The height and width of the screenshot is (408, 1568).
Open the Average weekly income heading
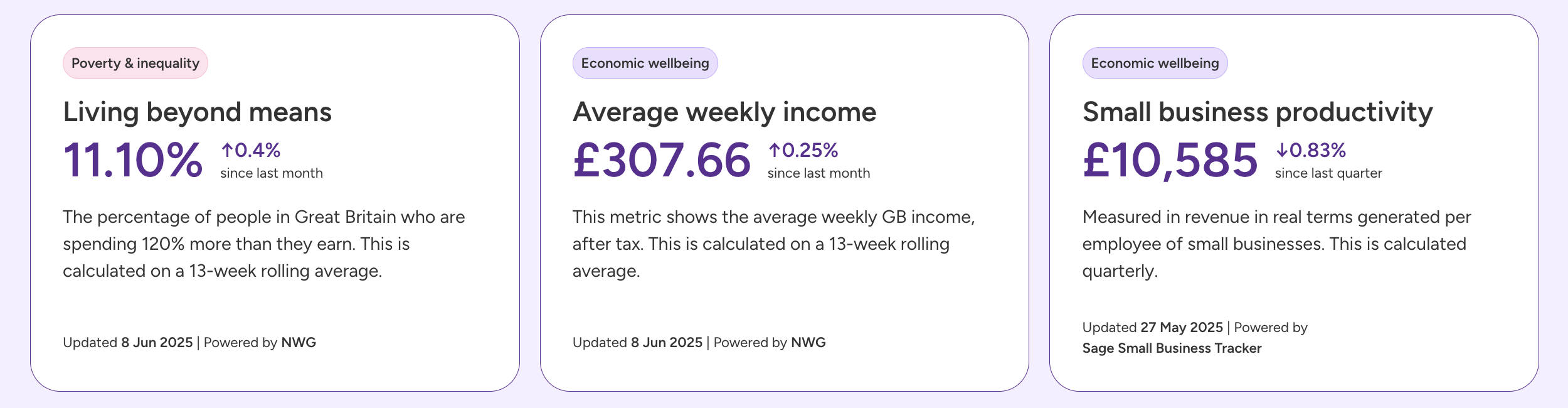(x=724, y=112)
